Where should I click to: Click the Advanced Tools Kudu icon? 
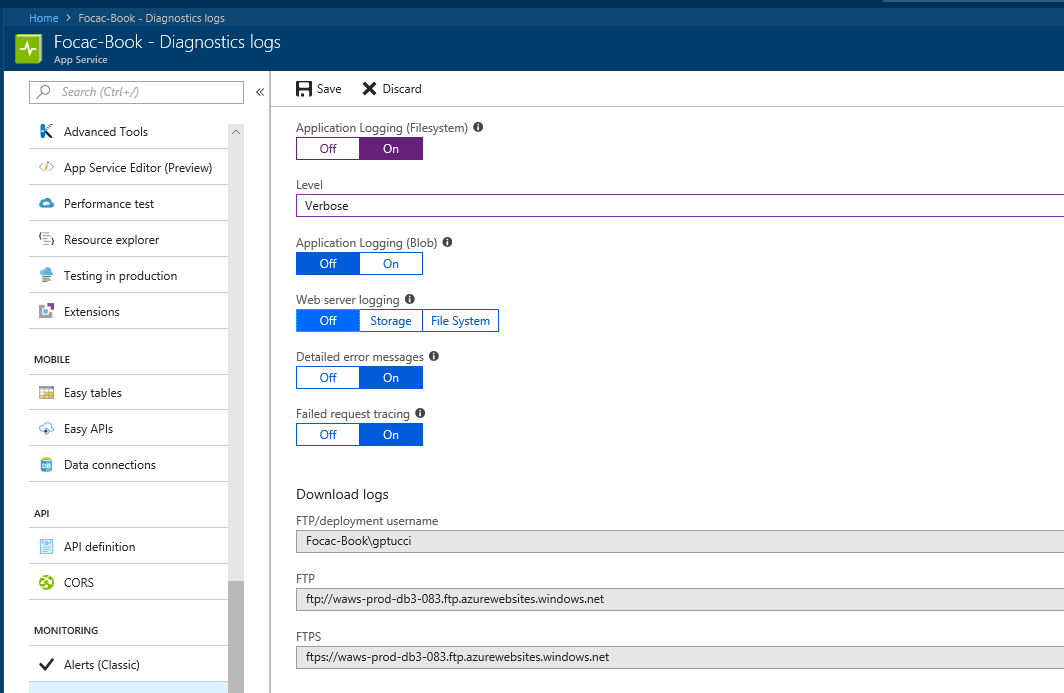(x=46, y=131)
